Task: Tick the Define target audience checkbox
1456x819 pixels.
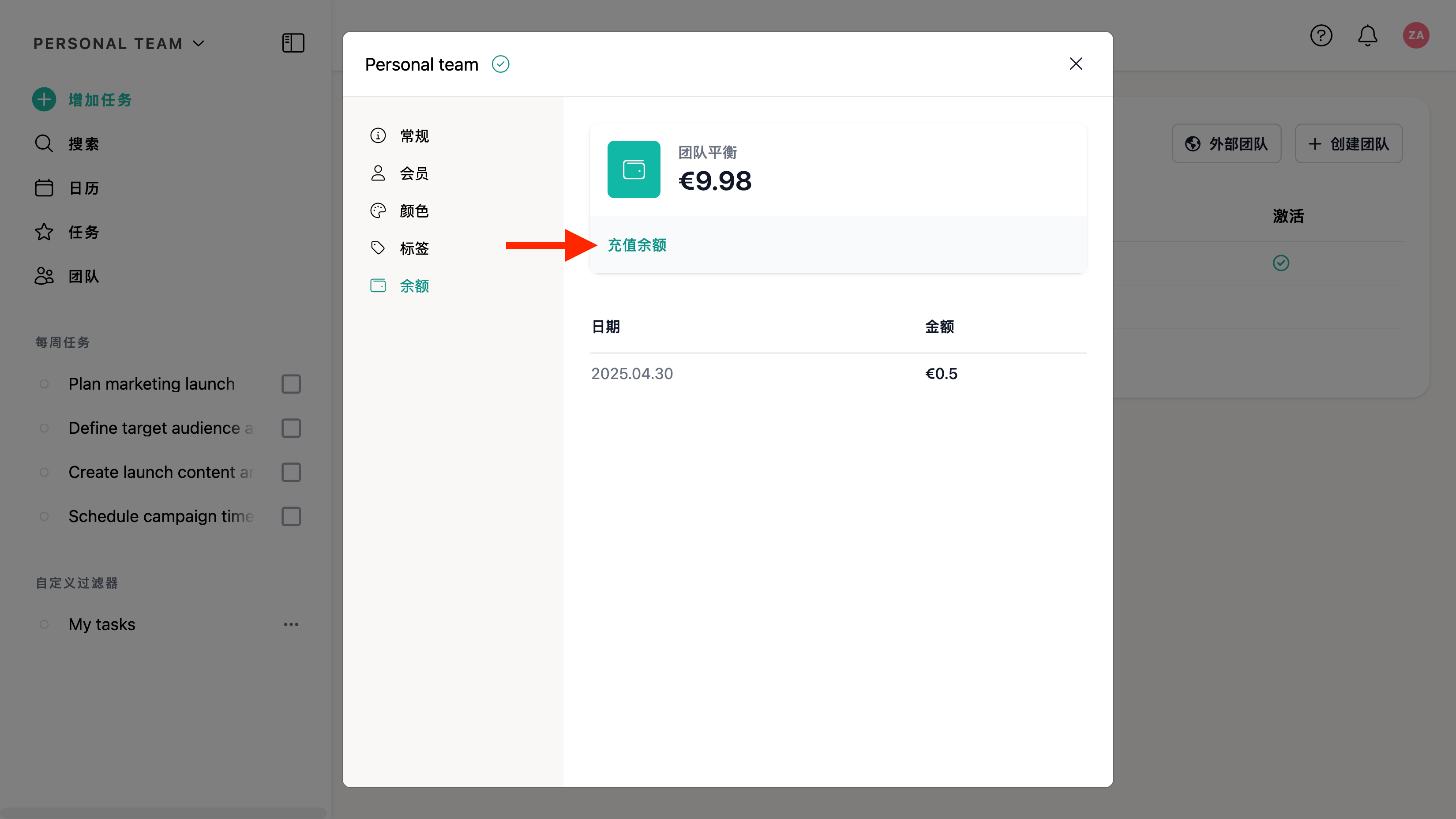Action: (291, 428)
